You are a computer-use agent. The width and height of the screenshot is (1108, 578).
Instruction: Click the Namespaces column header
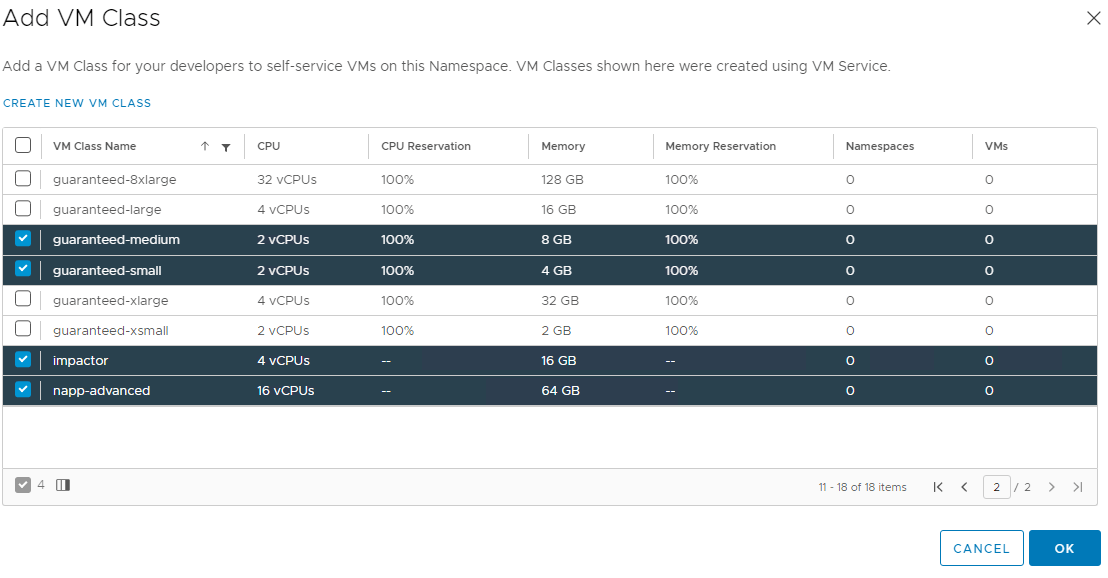pos(880,146)
